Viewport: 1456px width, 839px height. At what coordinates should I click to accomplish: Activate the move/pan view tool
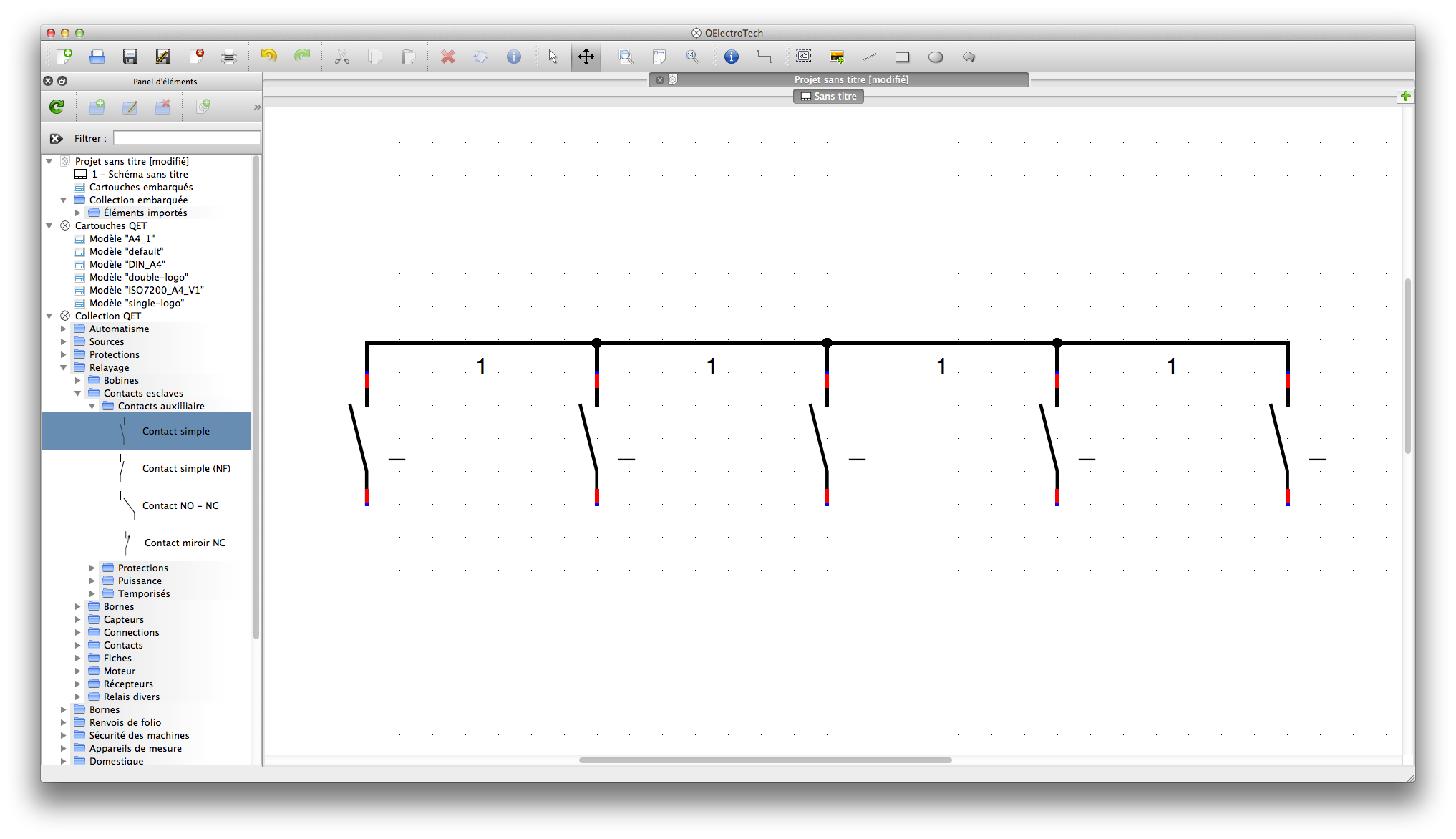point(586,57)
